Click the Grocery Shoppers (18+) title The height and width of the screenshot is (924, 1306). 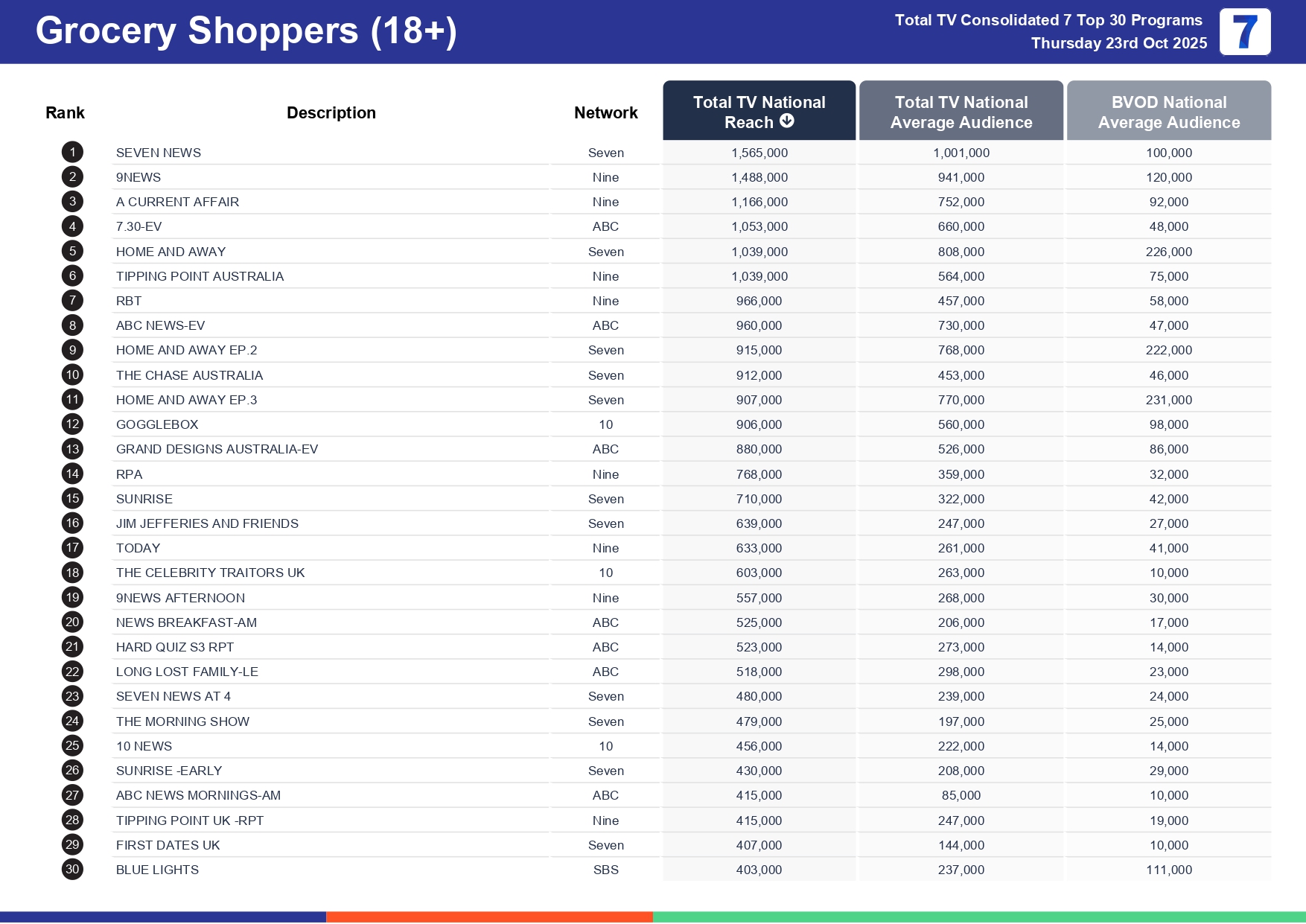click(246, 31)
